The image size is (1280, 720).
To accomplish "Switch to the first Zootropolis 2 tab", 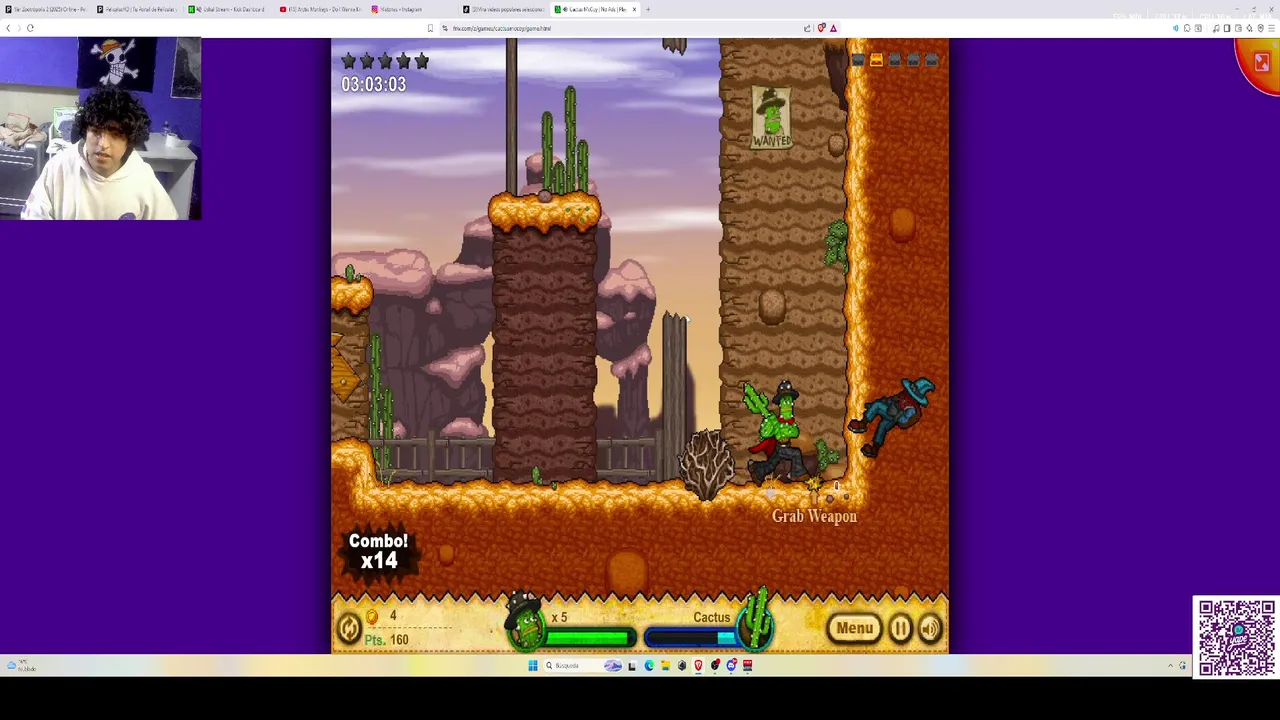I will 46,9.
